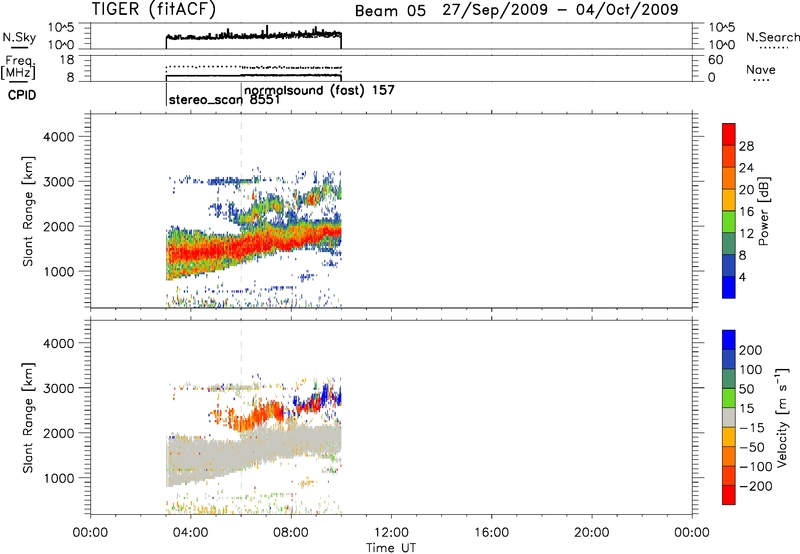Select the "20:00" time tick label

tap(592, 533)
